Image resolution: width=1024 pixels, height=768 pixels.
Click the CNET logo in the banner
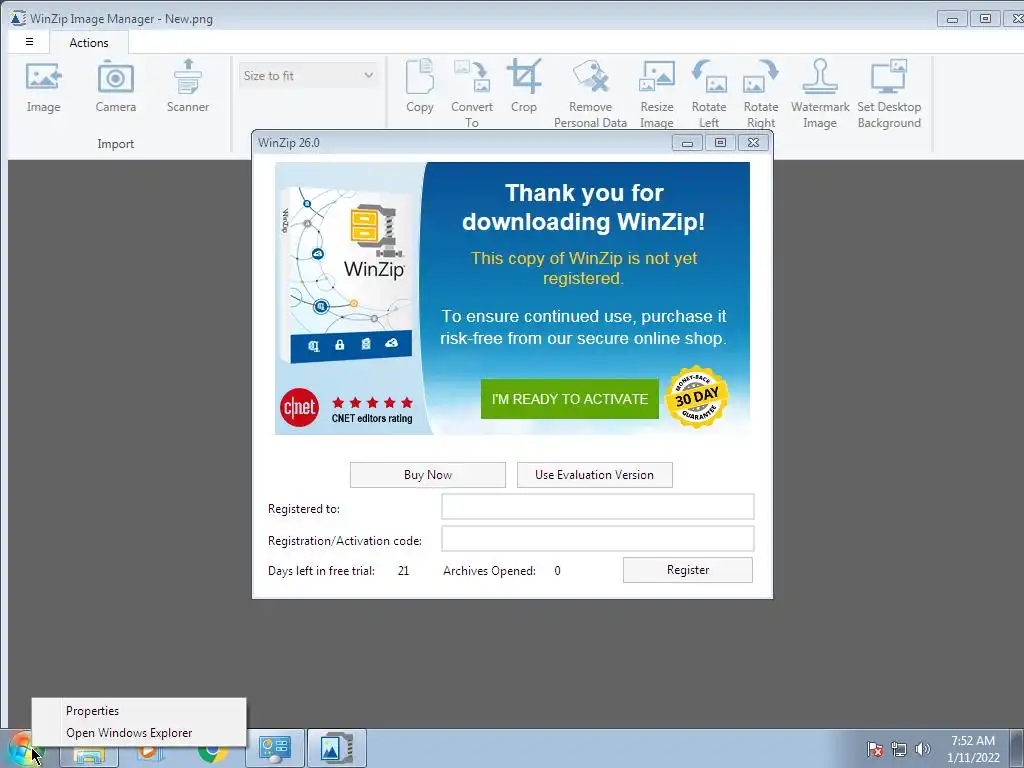tap(299, 408)
